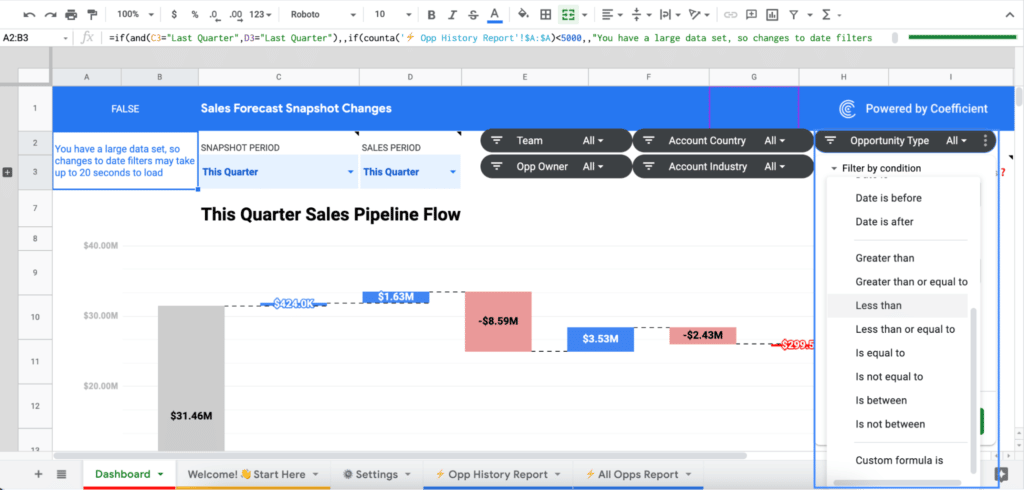The image size is (1024, 490).
Task: Toggle bold formatting
Action: pos(431,14)
